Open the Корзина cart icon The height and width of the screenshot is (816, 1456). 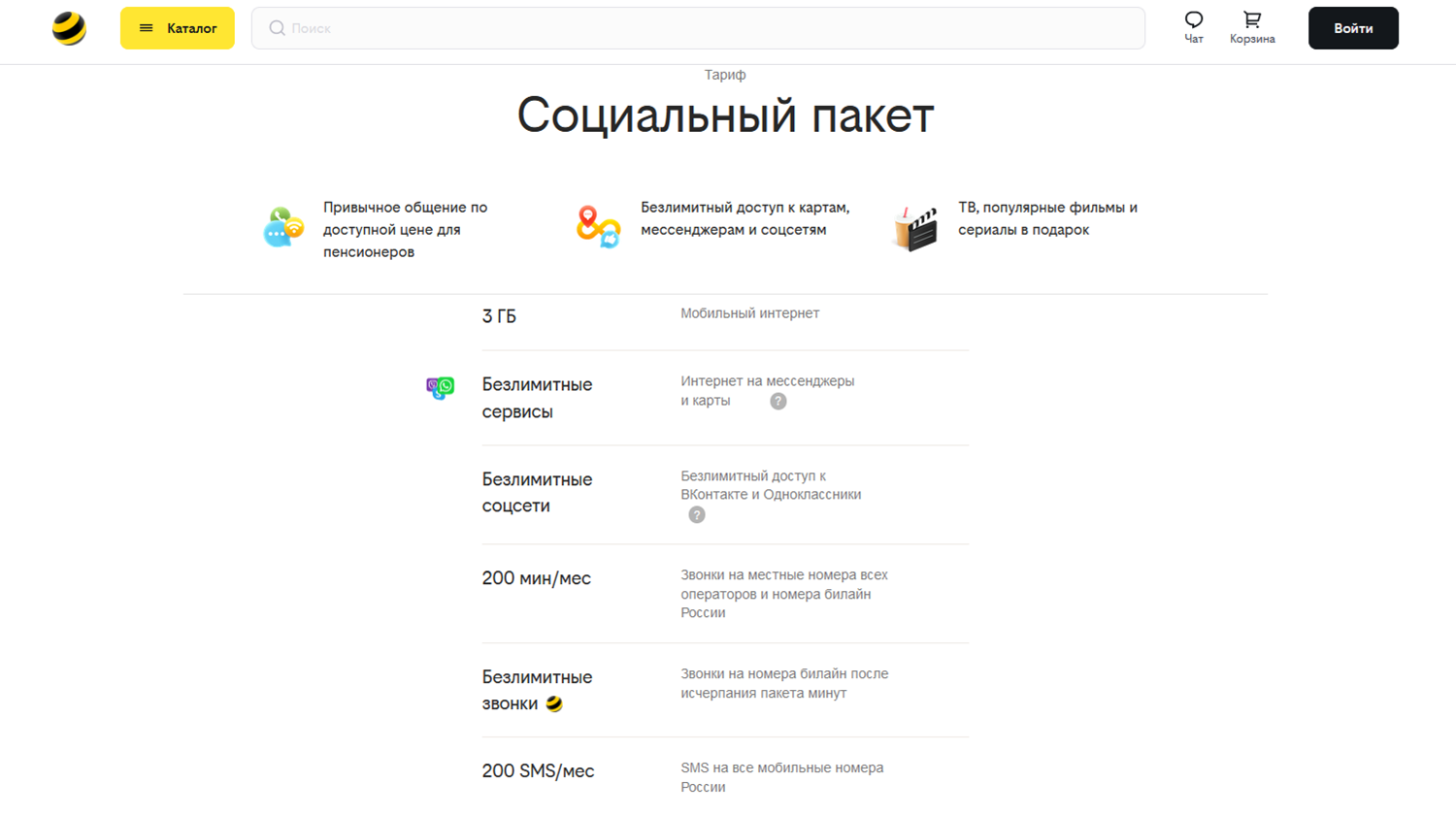tap(1252, 27)
